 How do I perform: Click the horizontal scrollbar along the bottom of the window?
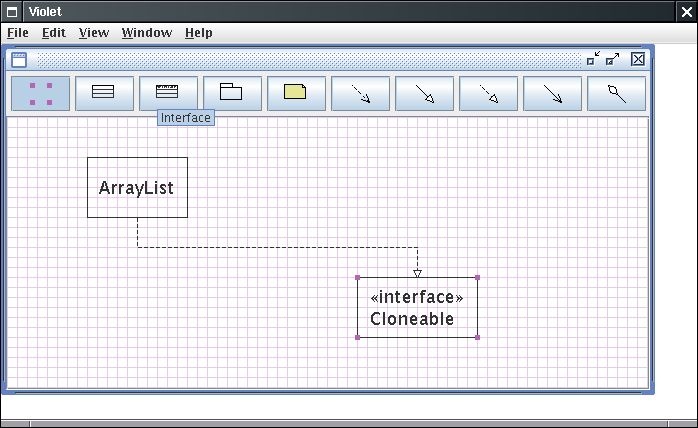tap(349, 424)
